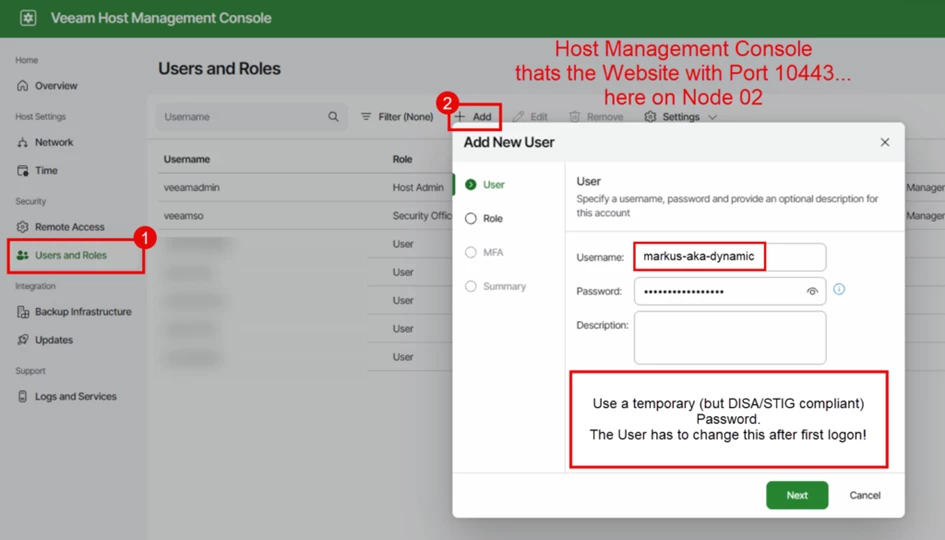Click the filter lines icon
The width and height of the screenshot is (945, 540).
pos(366,116)
